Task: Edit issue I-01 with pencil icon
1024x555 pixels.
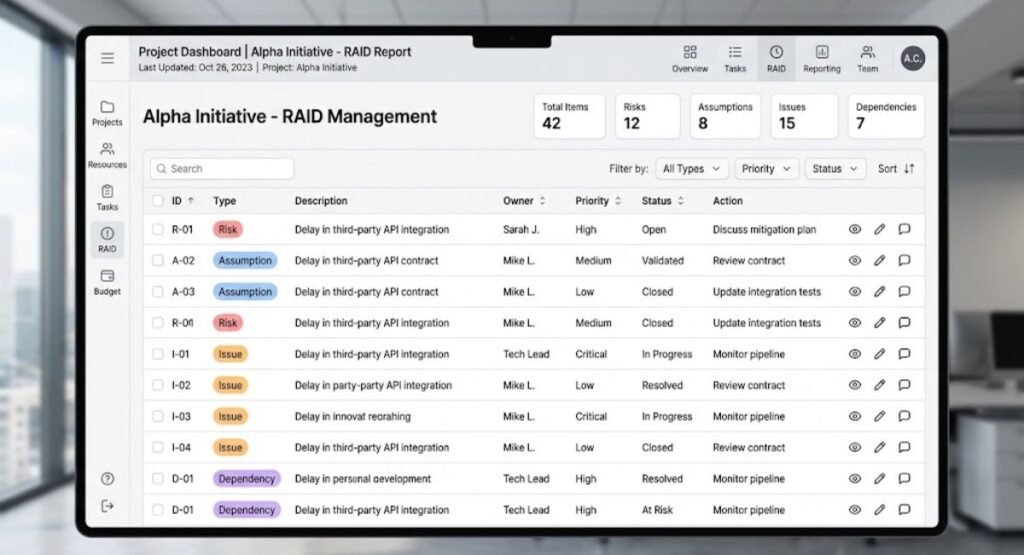Action: (880, 354)
